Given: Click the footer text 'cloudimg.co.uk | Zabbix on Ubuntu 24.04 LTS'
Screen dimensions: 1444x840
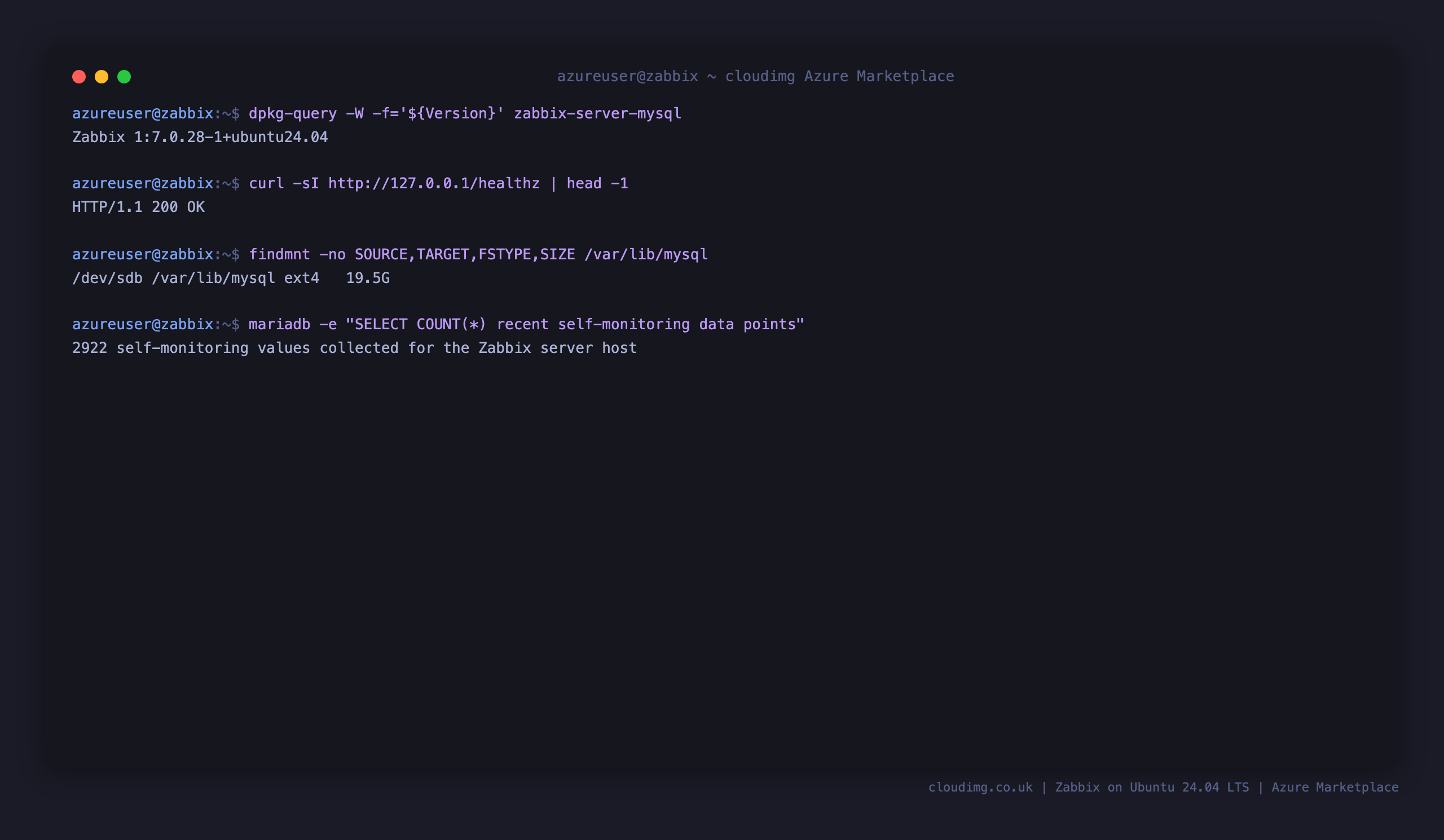Looking at the screenshot, I should (1088, 788).
